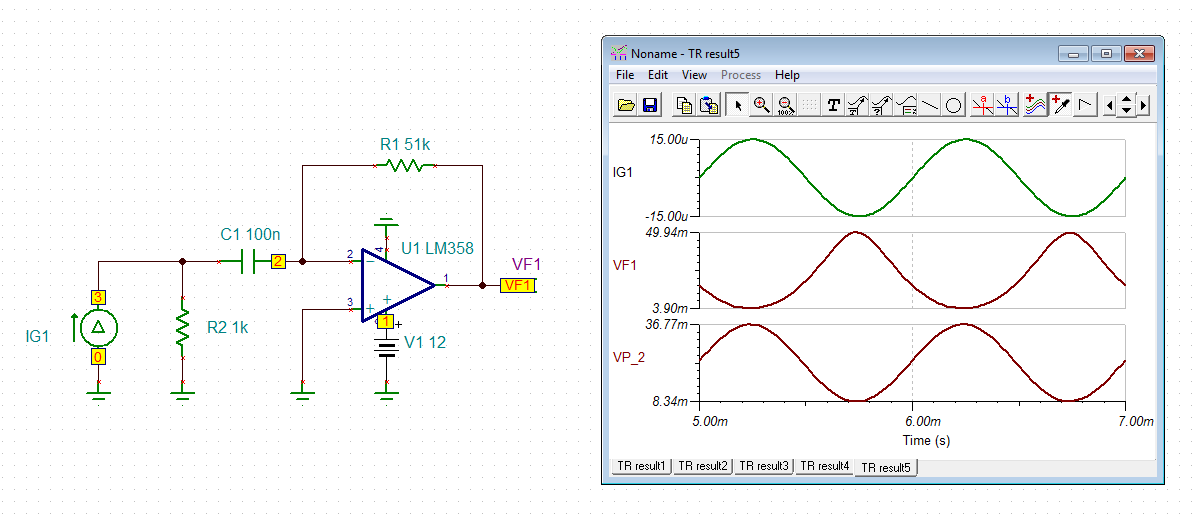Select the U1 LM358 op-amp symbol
Viewport: 1203px width, 518px height.
point(397,286)
